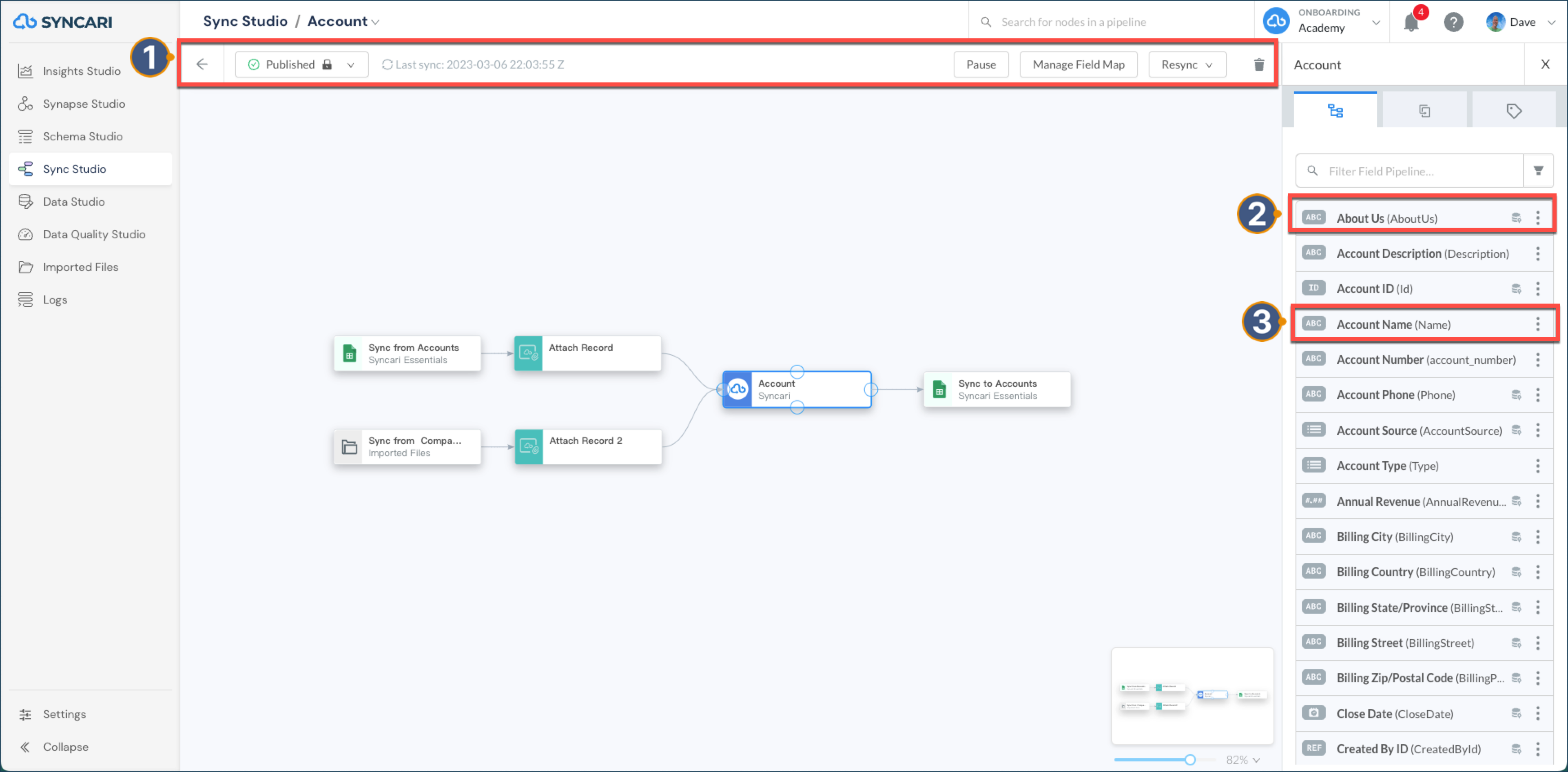Screen dimensions: 1568x772
Task: Open the Account breadcrumb dropdown
Action: tap(343, 21)
